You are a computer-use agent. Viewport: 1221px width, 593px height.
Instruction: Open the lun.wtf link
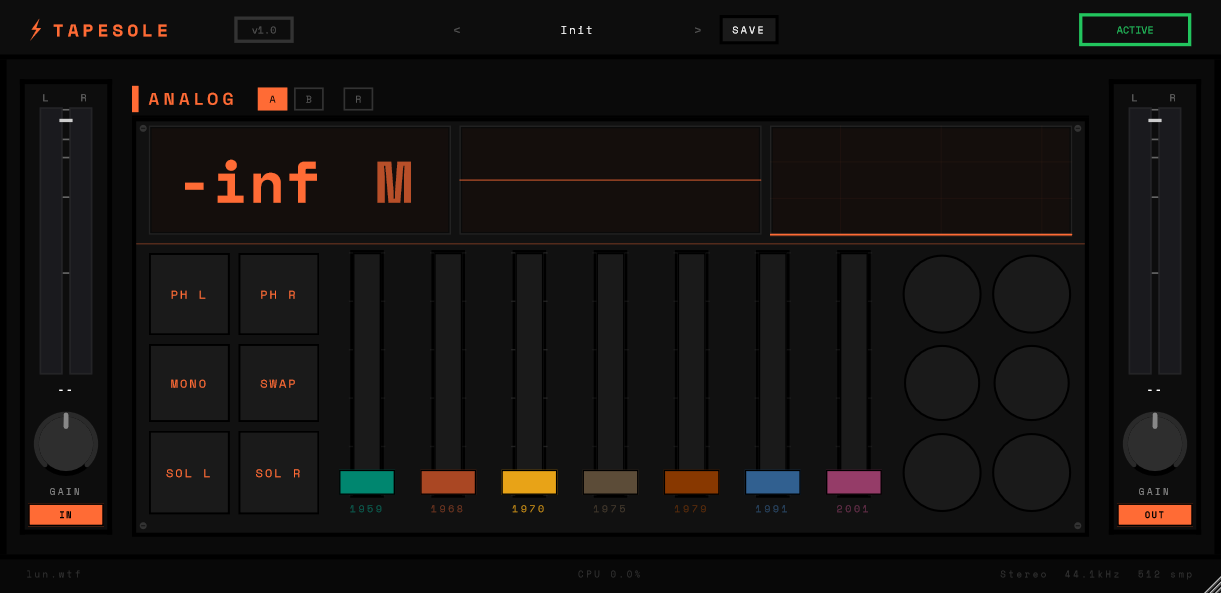coord(55,574)
